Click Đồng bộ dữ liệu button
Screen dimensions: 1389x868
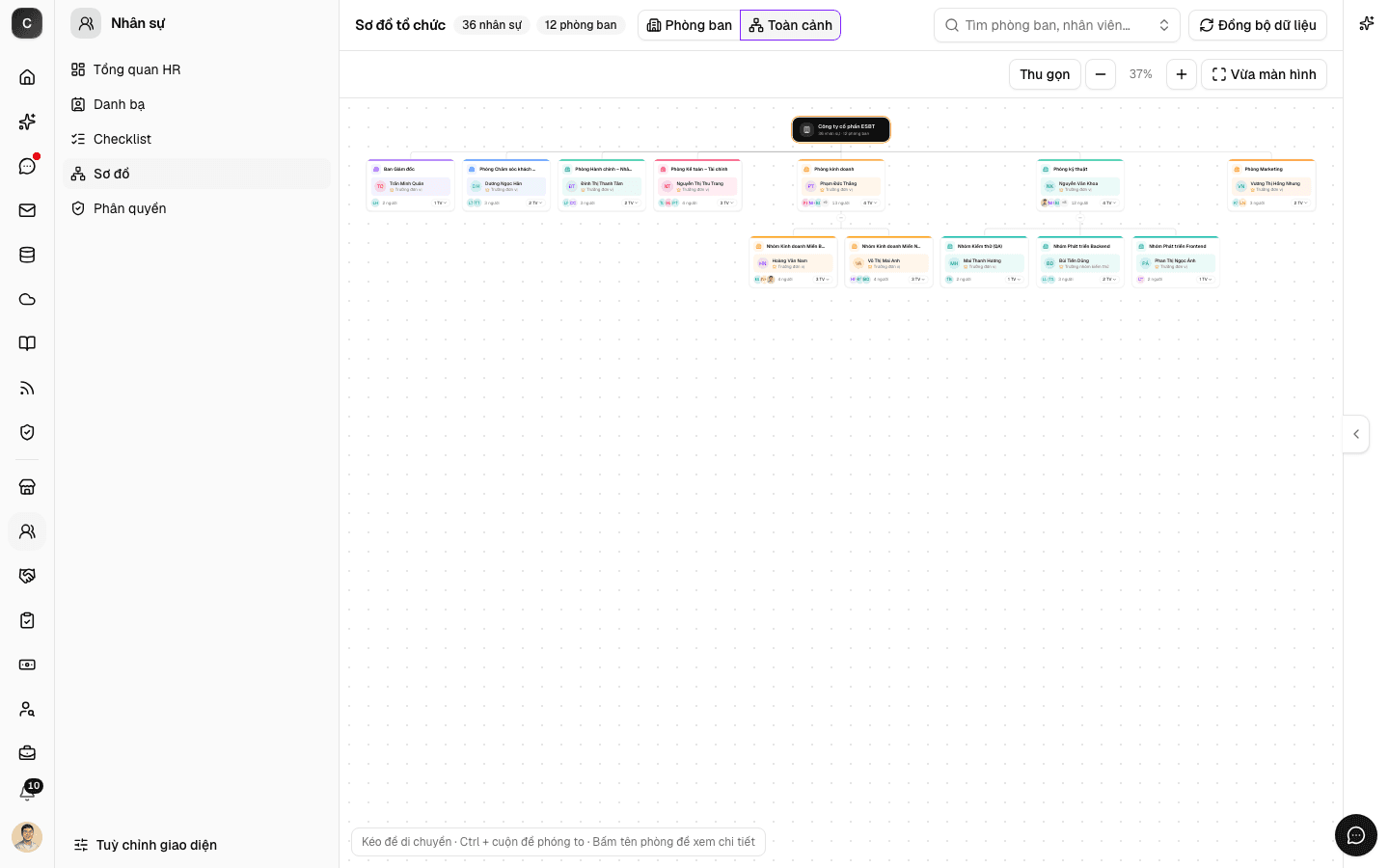pyautogui.click(x=1258, y=25)
